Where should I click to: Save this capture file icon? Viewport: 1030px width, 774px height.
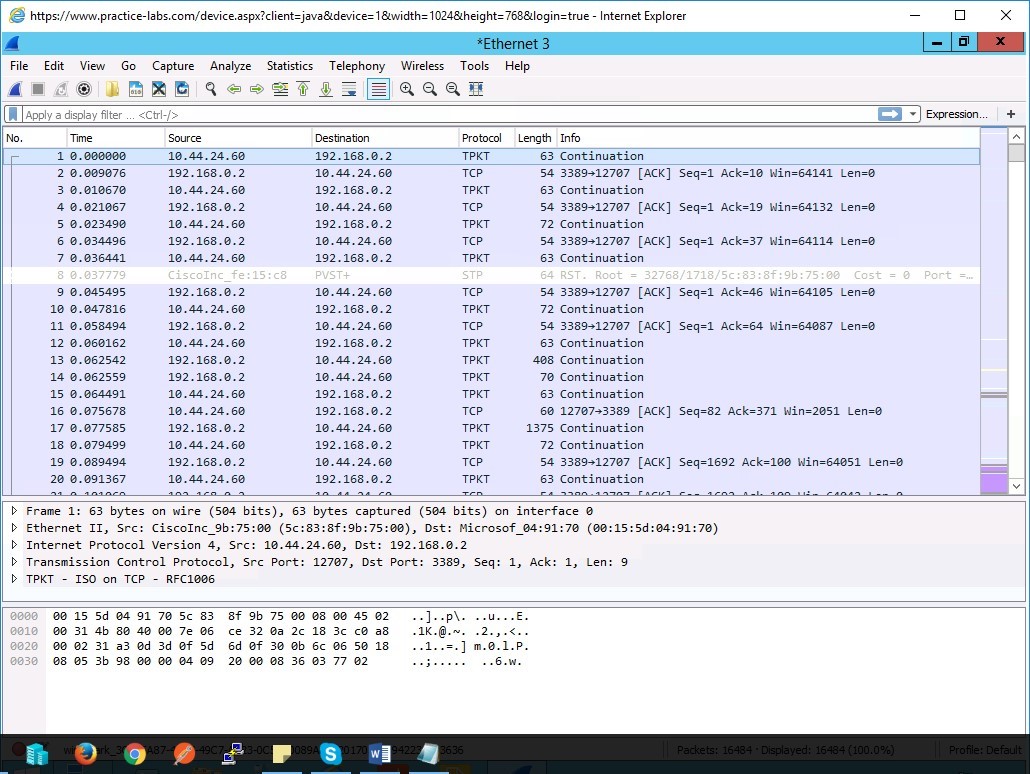coord(136,89)
